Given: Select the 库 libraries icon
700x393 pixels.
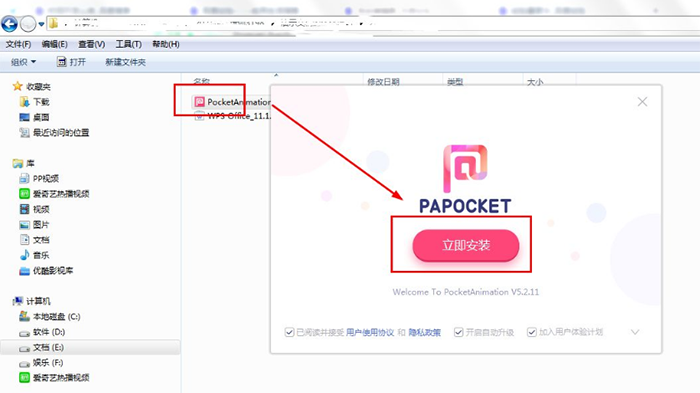Looking at the screenshot, I should 18,163.
